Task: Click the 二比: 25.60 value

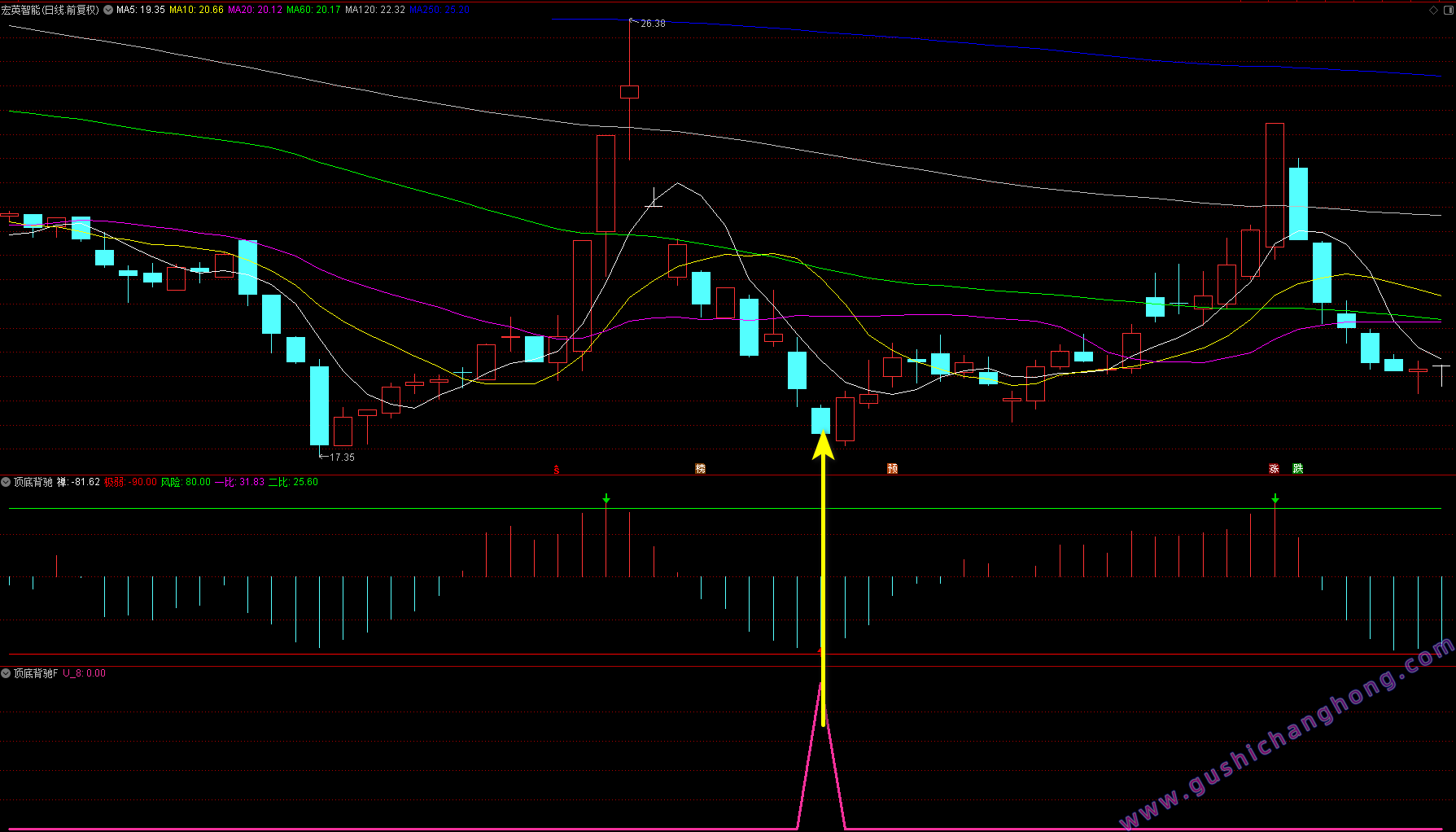Action: [293, 482]
